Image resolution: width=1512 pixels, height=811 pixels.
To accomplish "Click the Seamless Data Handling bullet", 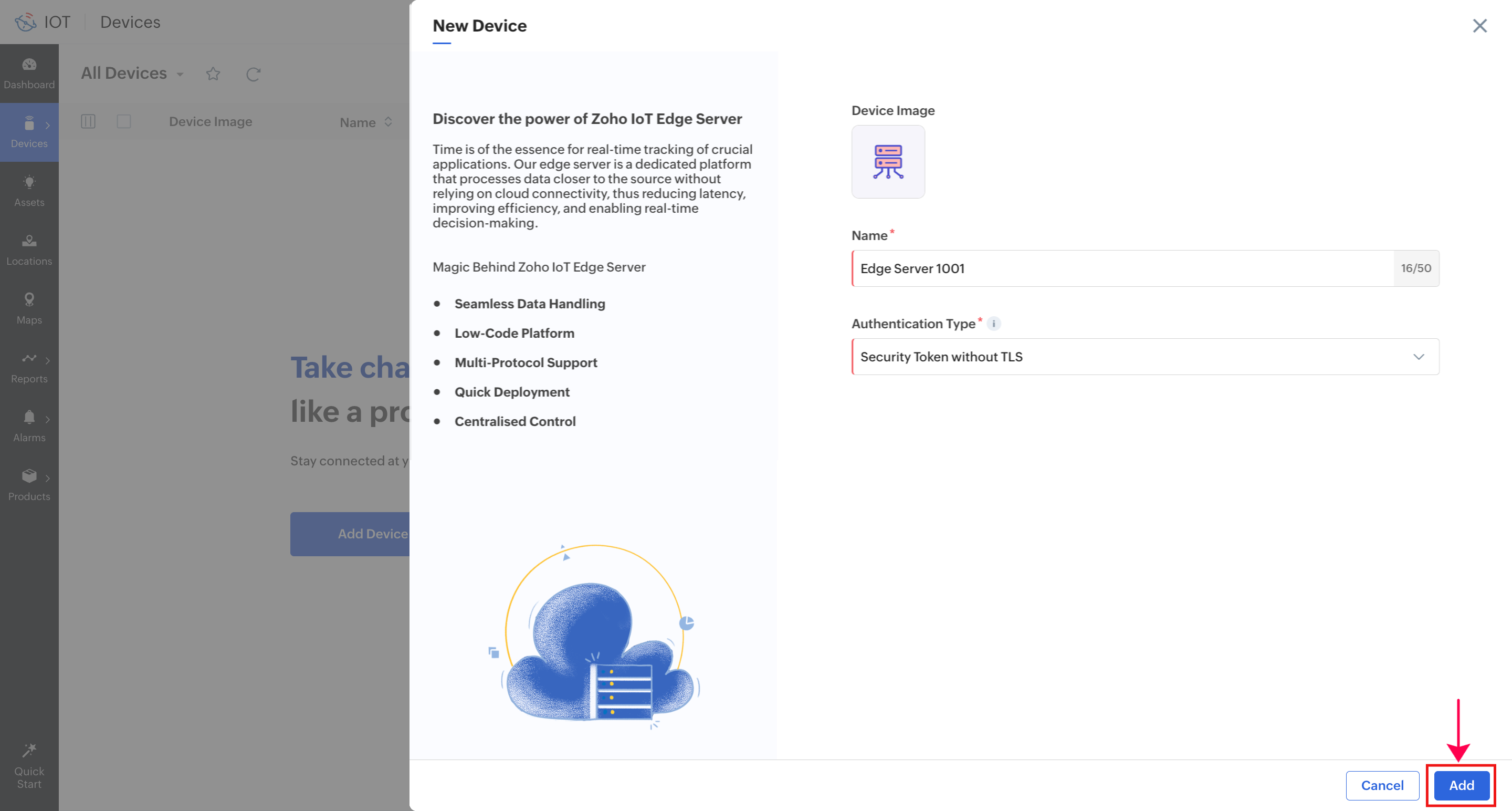I will coord(529,304).
